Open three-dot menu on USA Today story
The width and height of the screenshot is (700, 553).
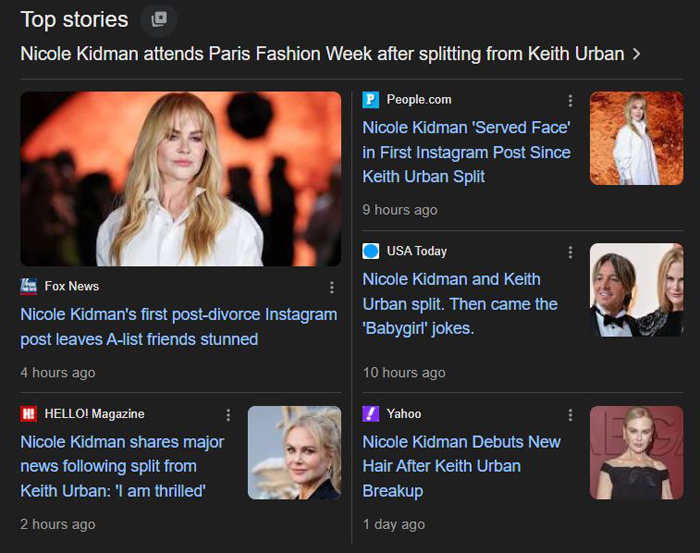click(x=570, y=252)
